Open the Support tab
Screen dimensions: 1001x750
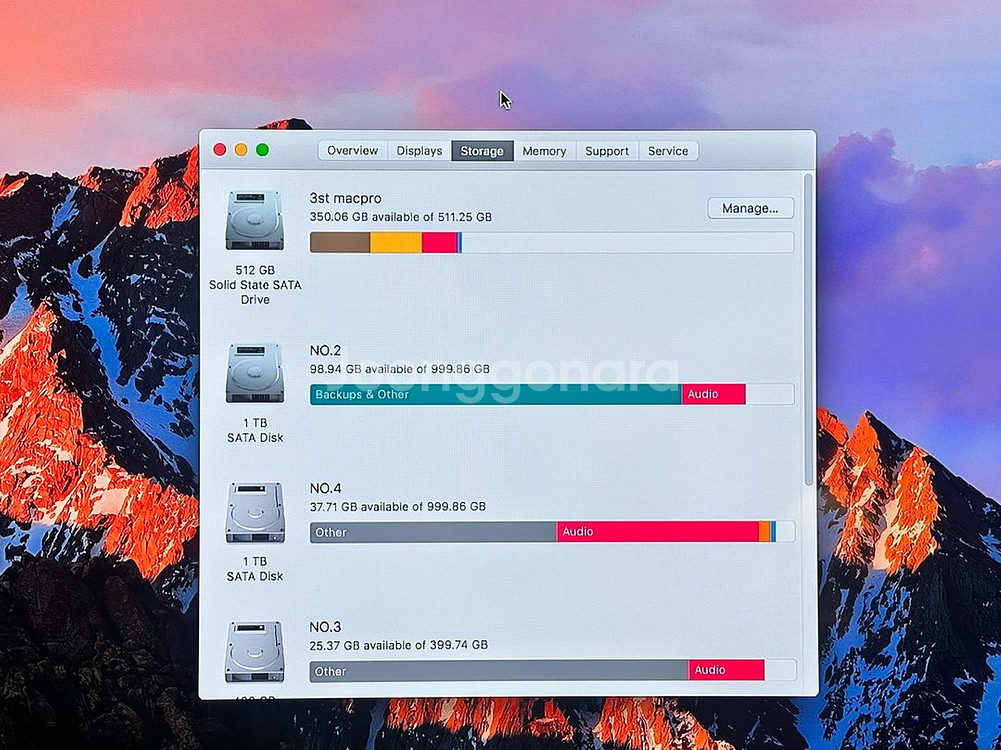607,151
